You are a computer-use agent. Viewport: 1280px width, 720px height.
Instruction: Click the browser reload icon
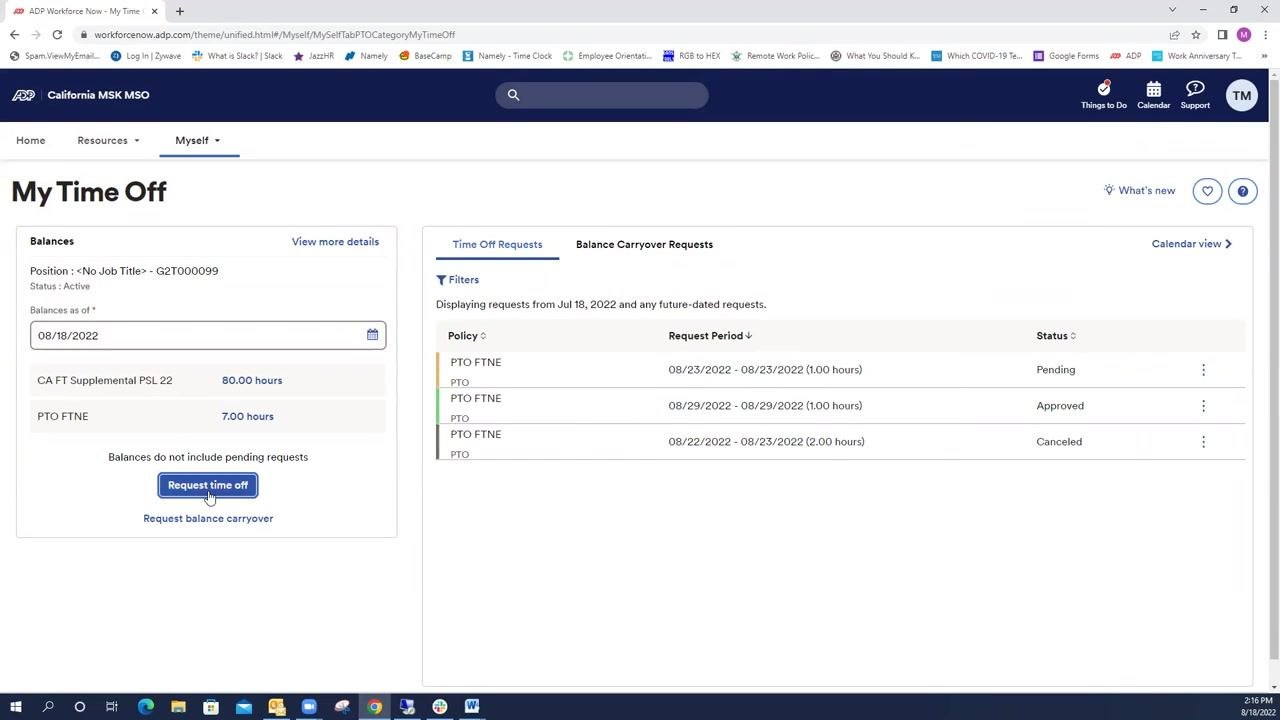point(57,34)
